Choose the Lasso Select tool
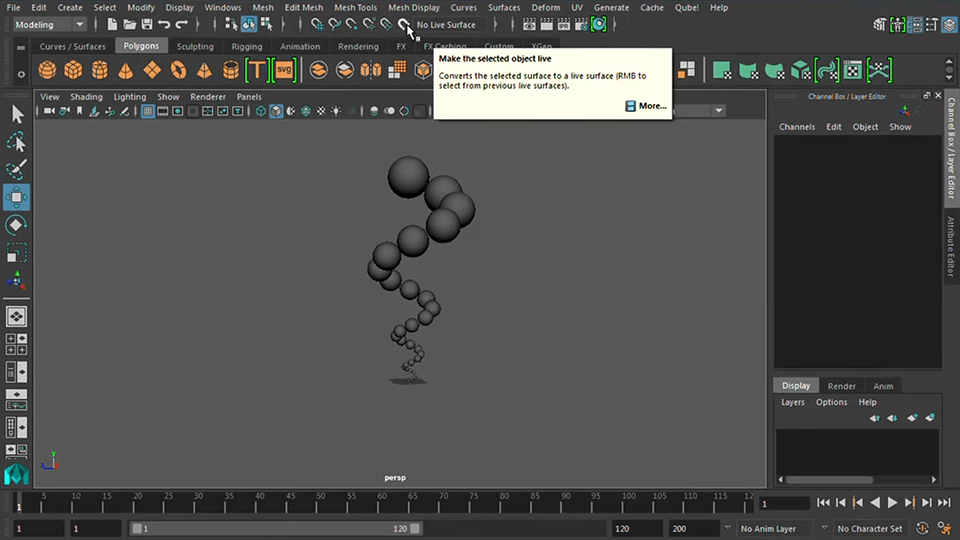Screen dimensions: 960x540 point(17,142)
